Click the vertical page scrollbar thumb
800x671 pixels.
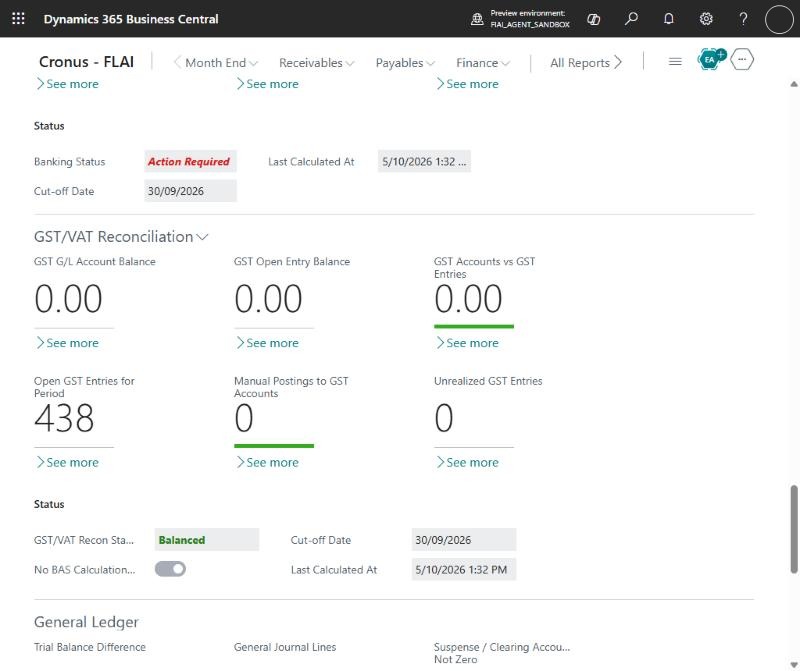click(x=794, y=529)
